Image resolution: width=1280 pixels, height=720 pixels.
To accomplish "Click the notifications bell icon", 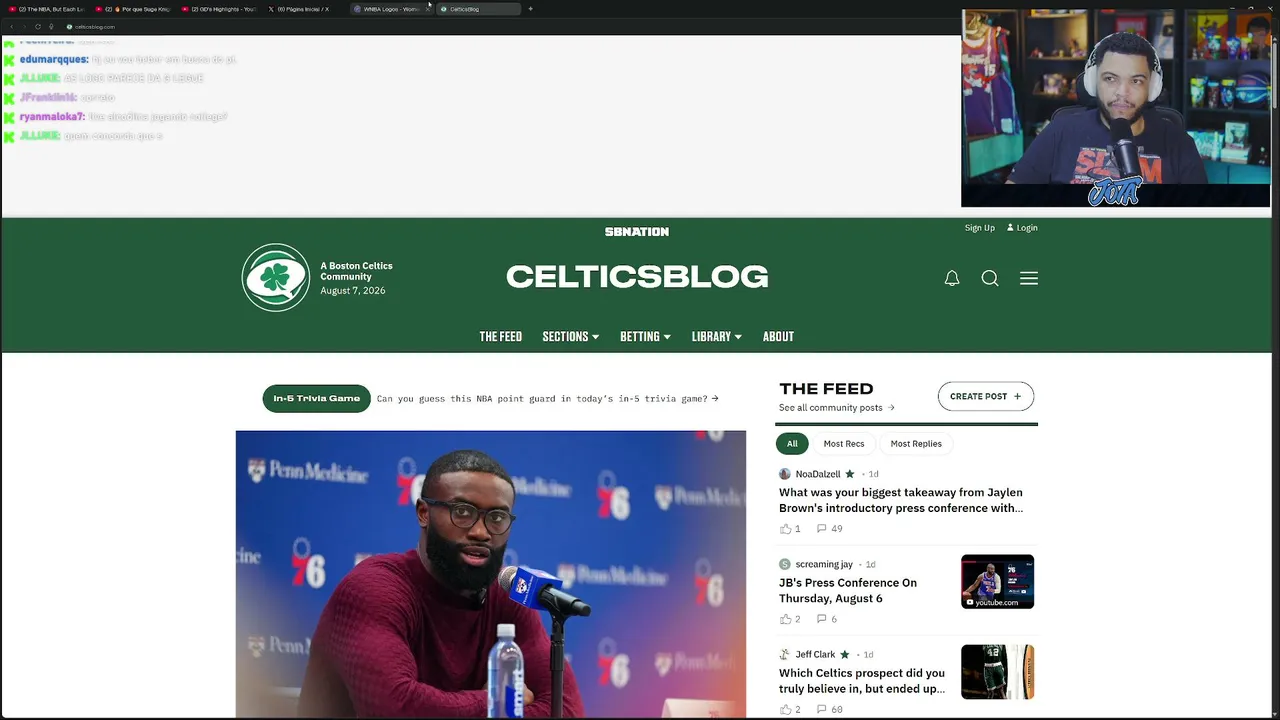I will (952, 279).
